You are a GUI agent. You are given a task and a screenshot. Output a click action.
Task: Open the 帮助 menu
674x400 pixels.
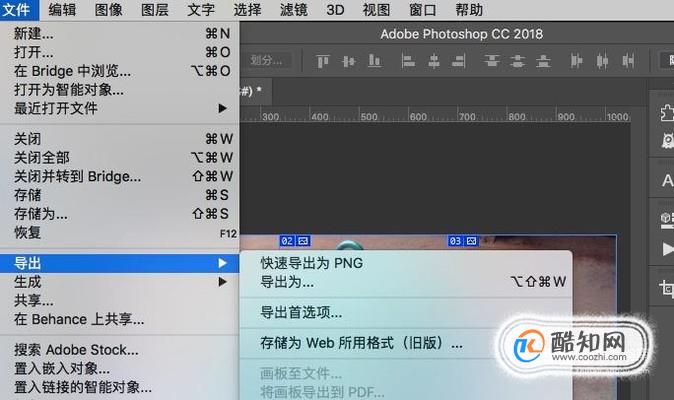click(469, 10)
